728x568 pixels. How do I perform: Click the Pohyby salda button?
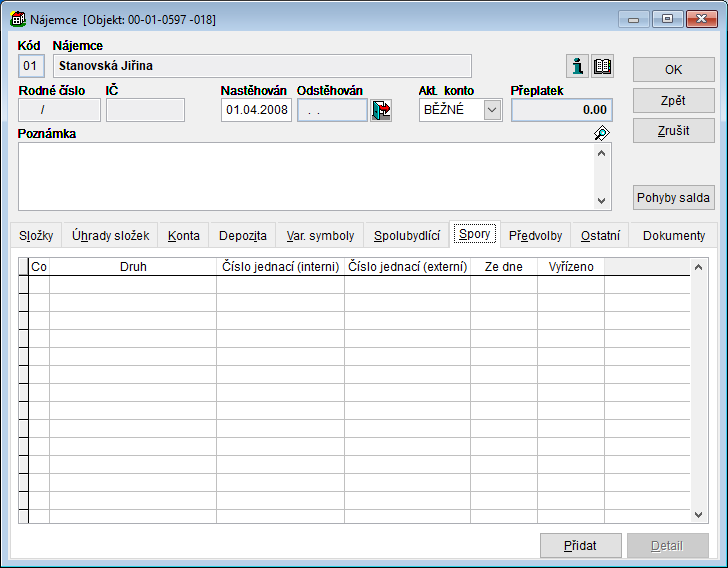pyautogui.click(x=673, y=197)
